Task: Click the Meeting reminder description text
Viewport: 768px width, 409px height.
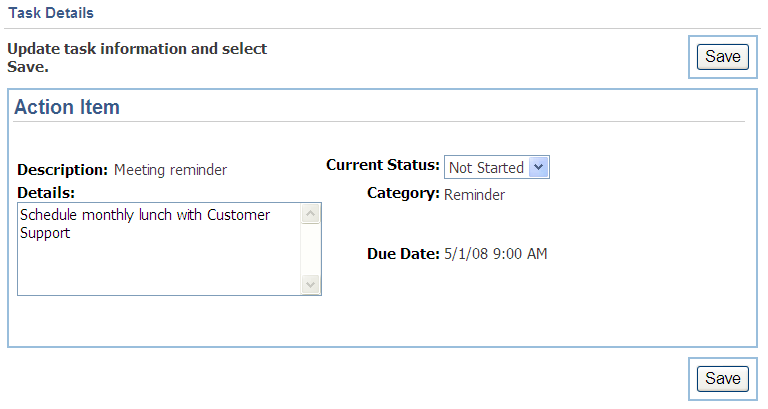Action: pos(170,170)
